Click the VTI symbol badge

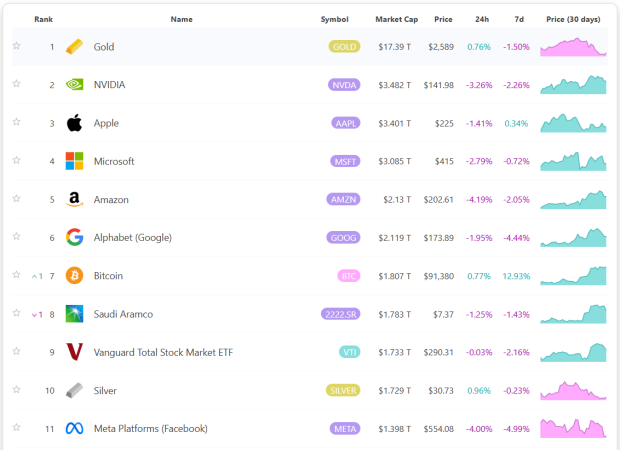coord(350,352)
